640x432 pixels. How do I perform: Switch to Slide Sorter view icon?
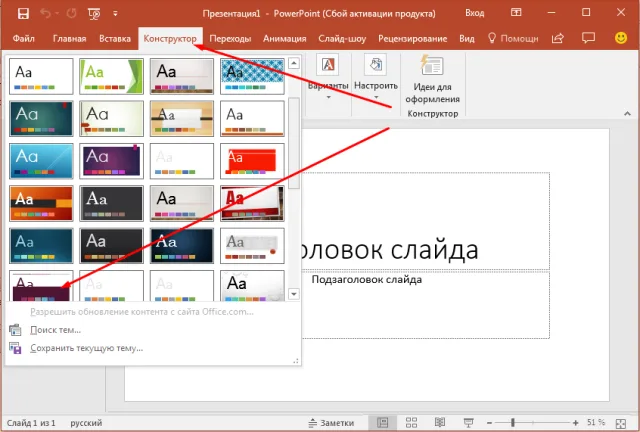[411, 423]
